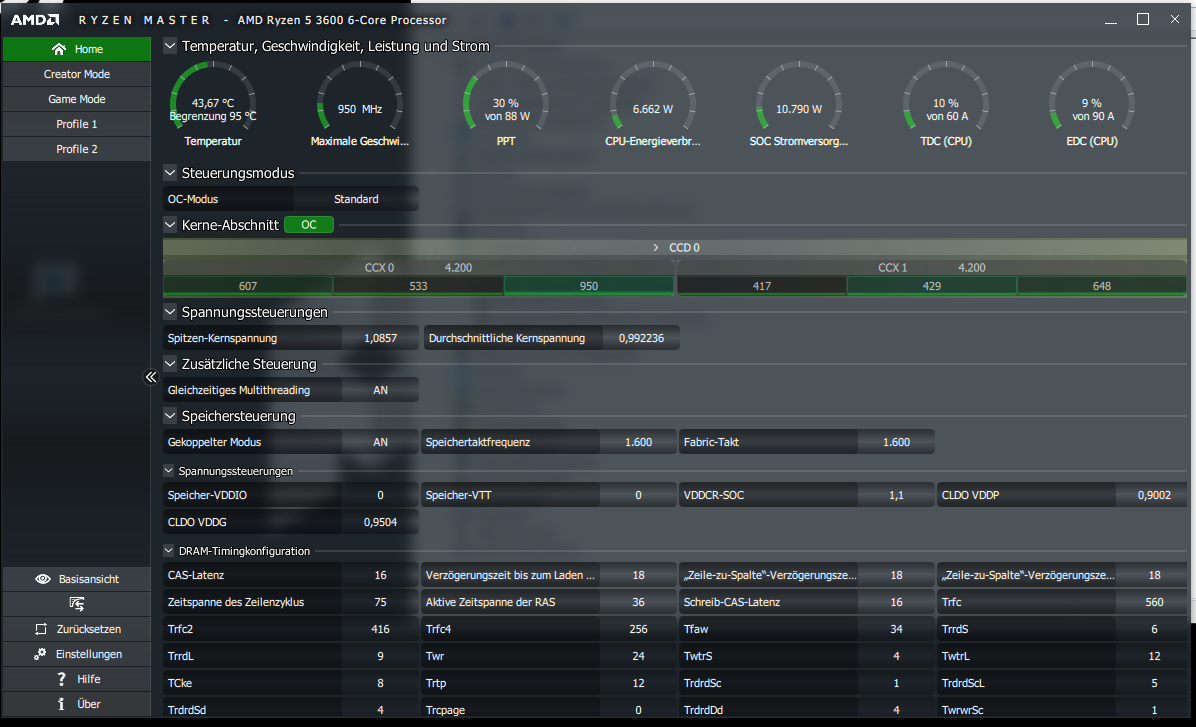Click the green OC badge
The image size is (1196, 727).
pyautogui.click(x=309, y=225)
